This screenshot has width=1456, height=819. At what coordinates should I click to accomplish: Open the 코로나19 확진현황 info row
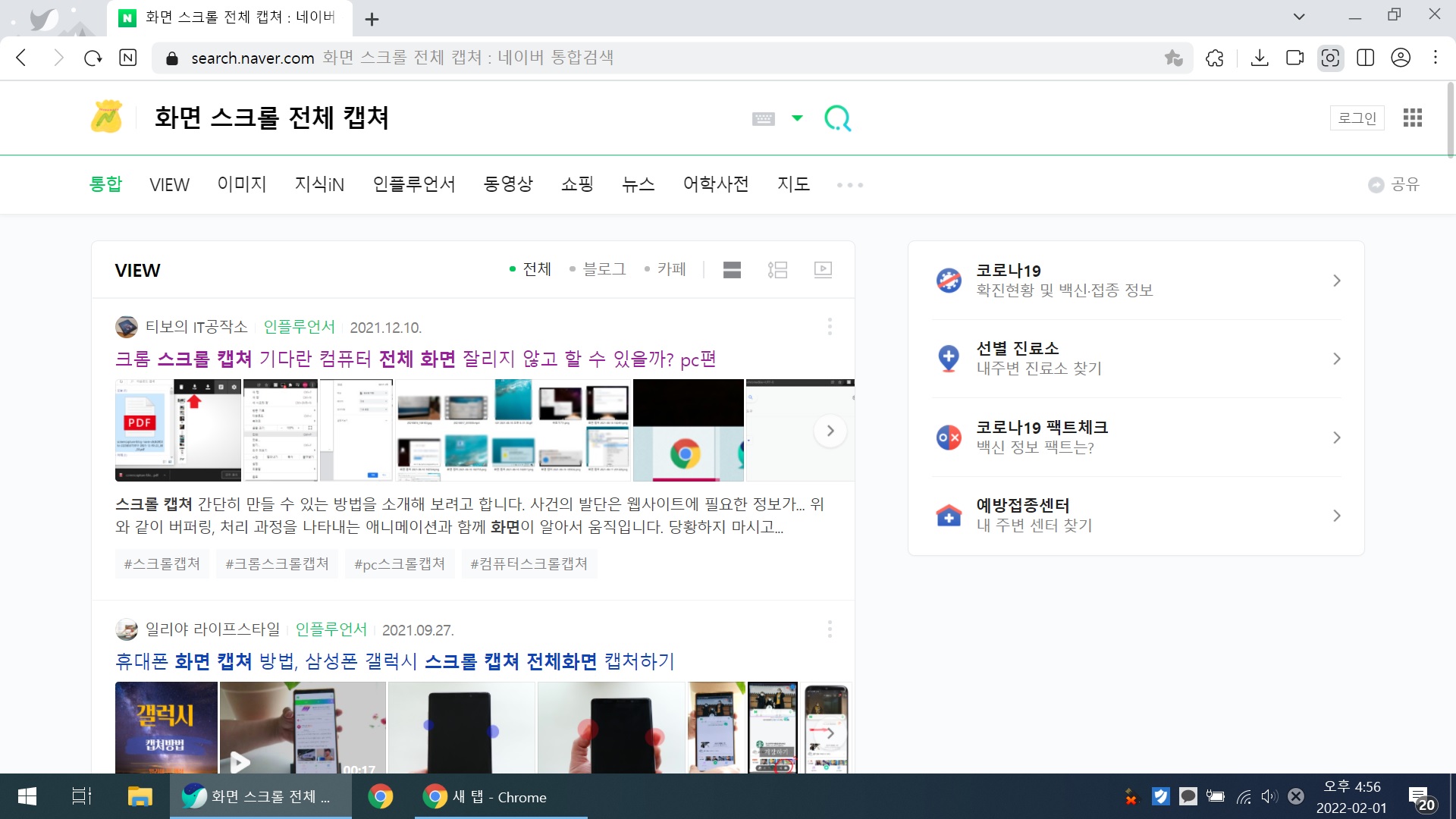1136,281
